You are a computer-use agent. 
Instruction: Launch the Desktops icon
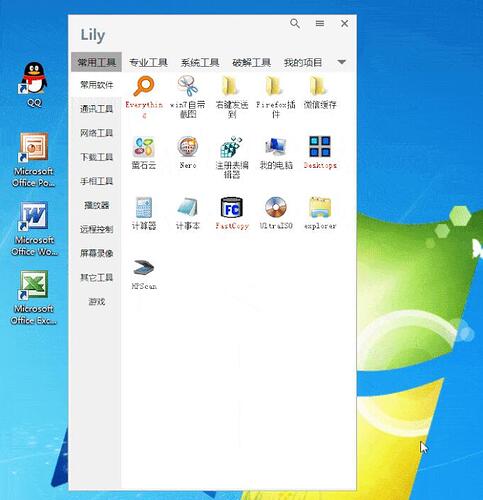[x=320, y=147]
